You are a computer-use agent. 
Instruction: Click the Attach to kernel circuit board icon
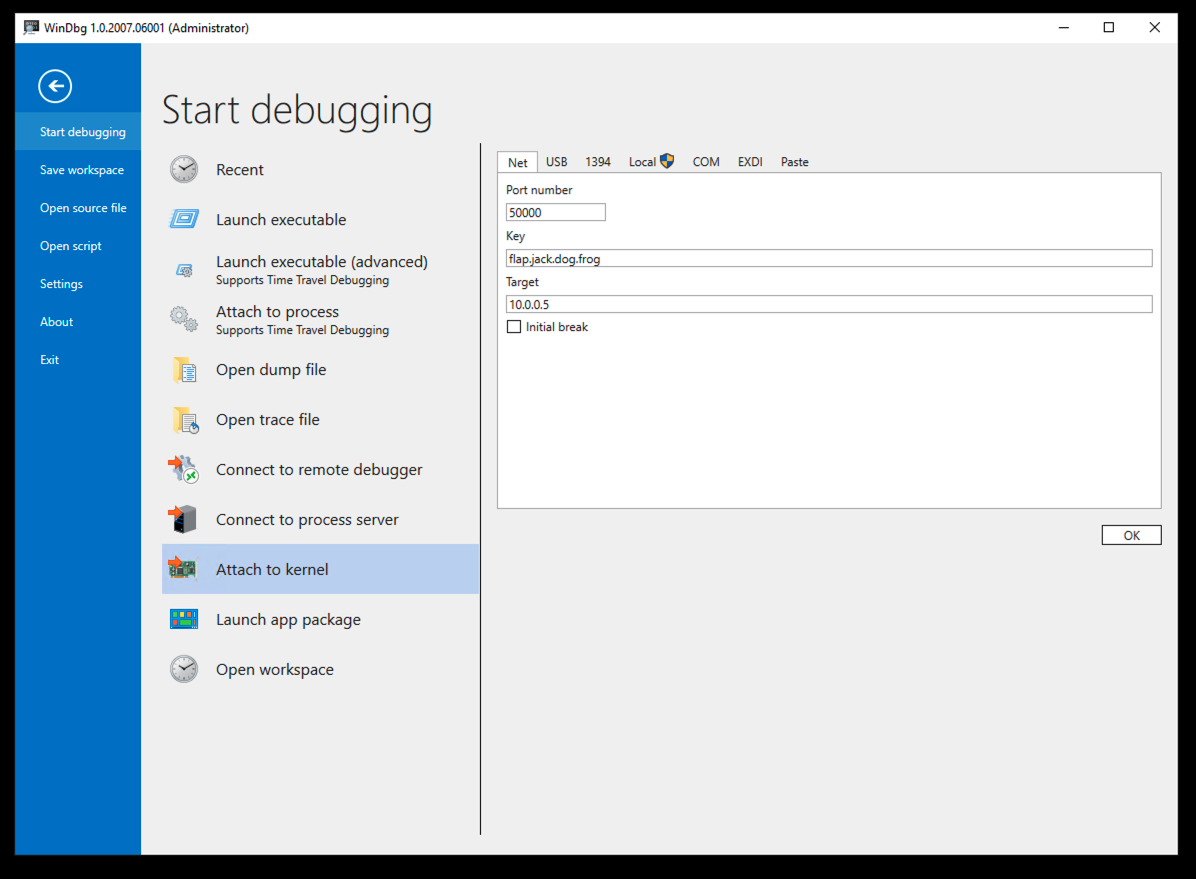tap(182, 568)
